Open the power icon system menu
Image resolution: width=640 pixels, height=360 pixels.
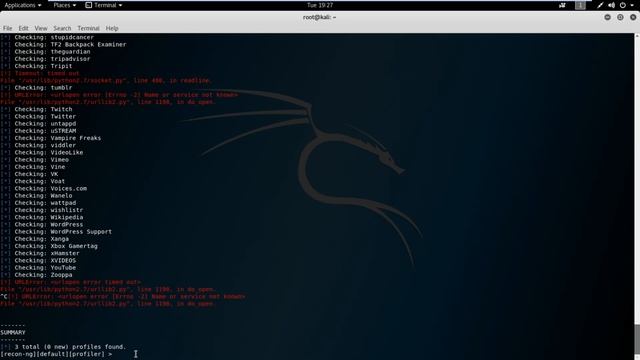[623, 5]
